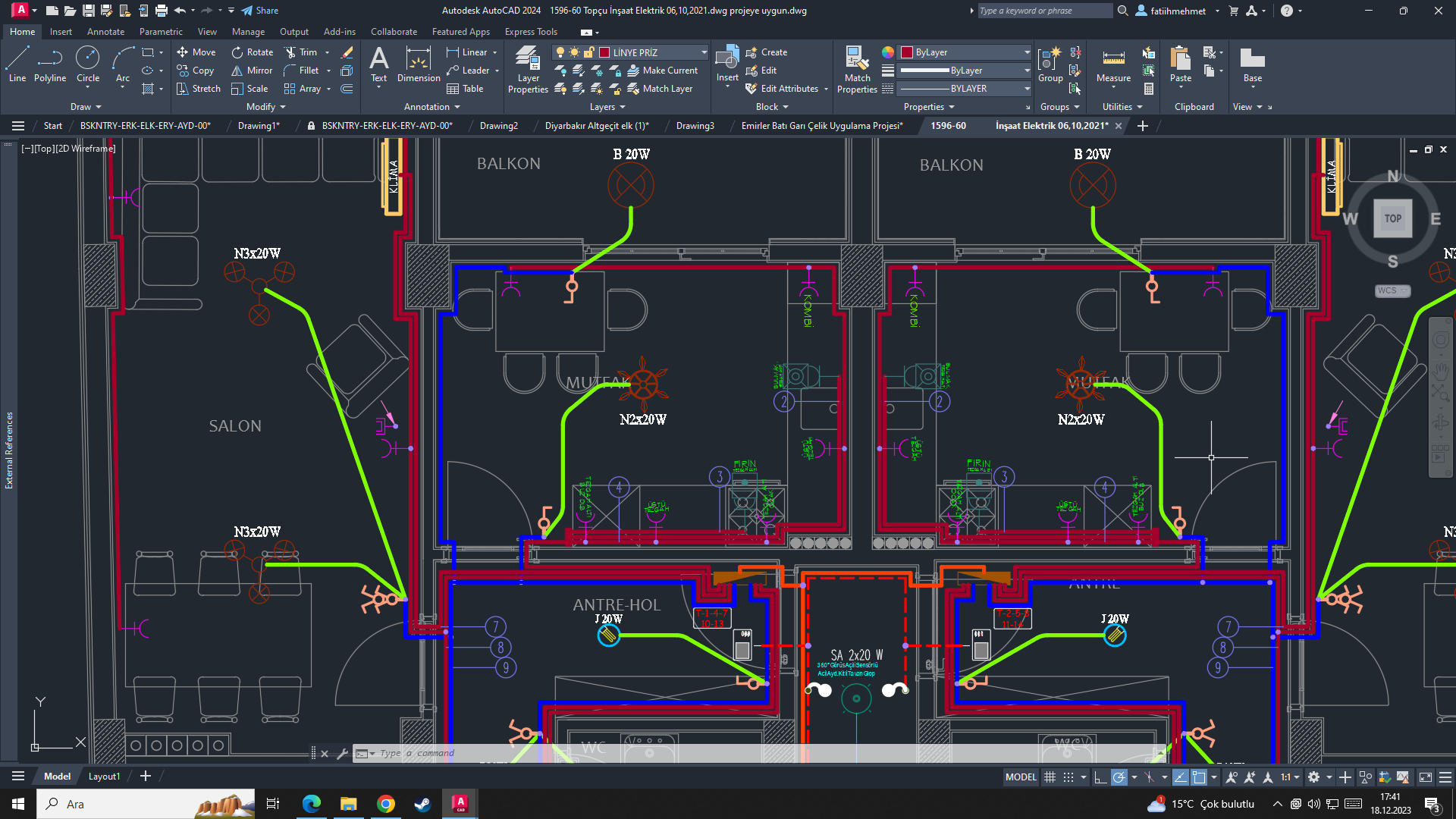Switch to Drawing2 document tab
The width and height of the screenshot is (1456, 819).
click(x=498, y=126)
